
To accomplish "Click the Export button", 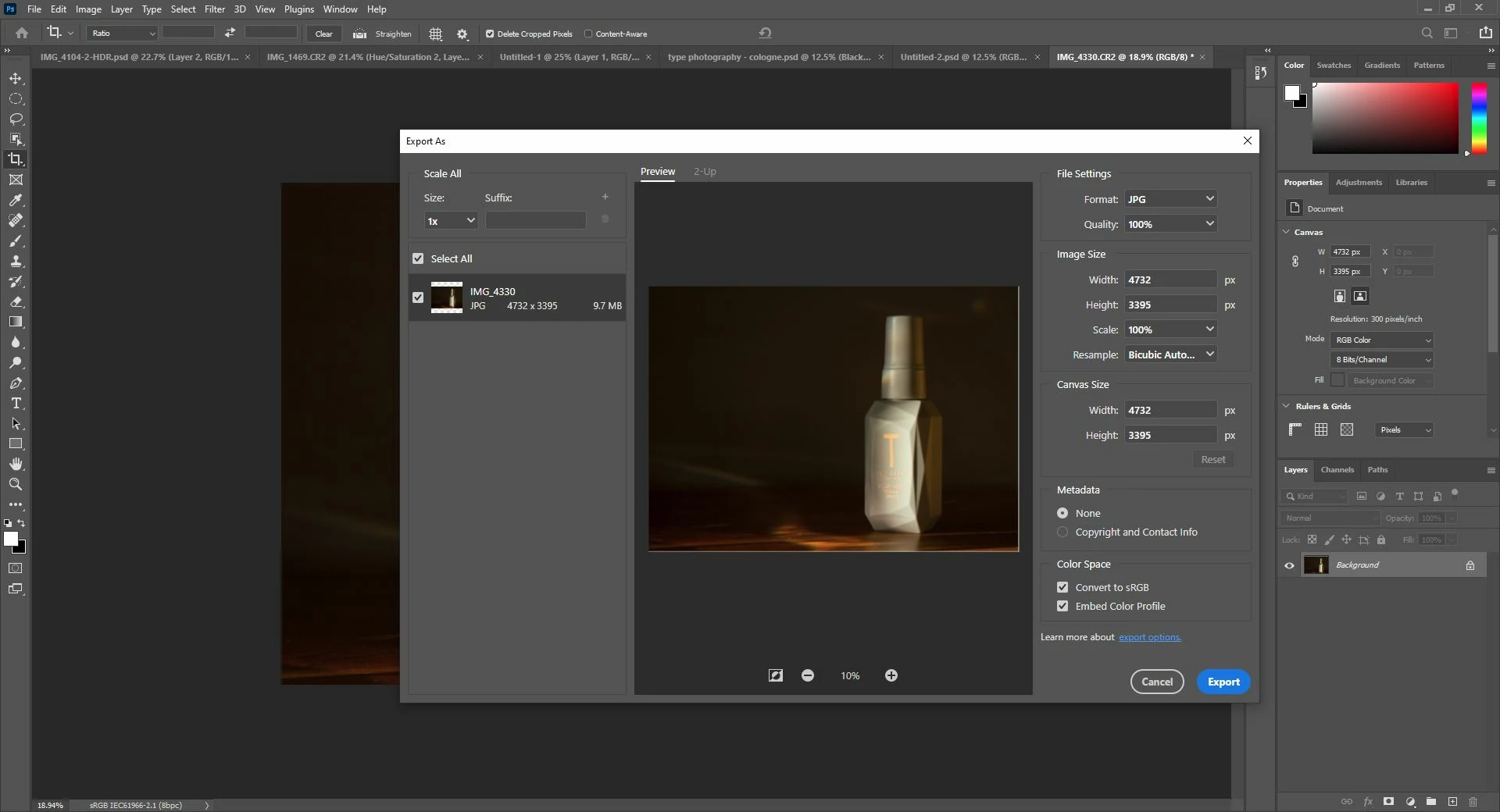I will tap(1223, 682).
